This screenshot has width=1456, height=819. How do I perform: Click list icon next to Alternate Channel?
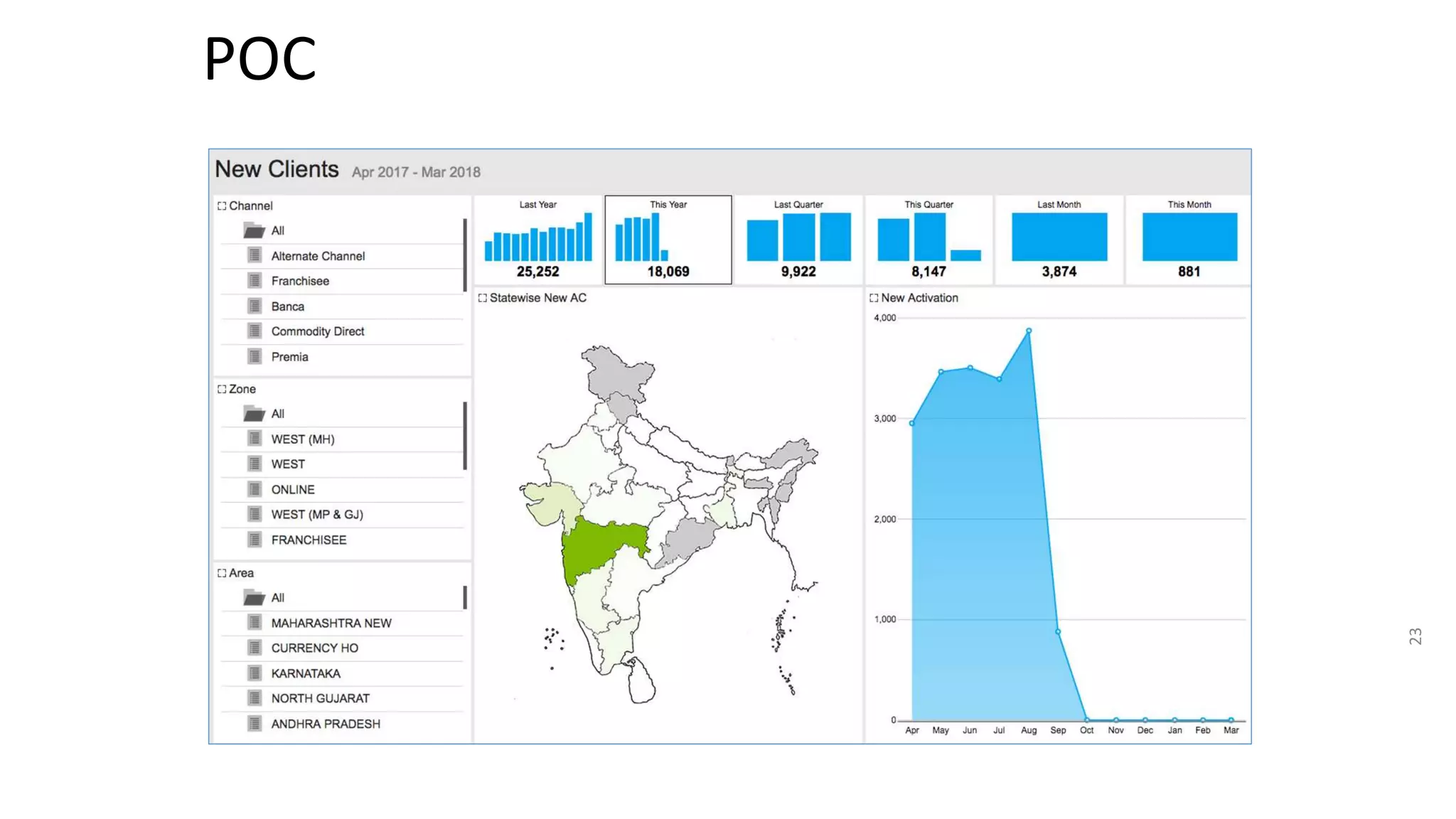pos(255,255)
